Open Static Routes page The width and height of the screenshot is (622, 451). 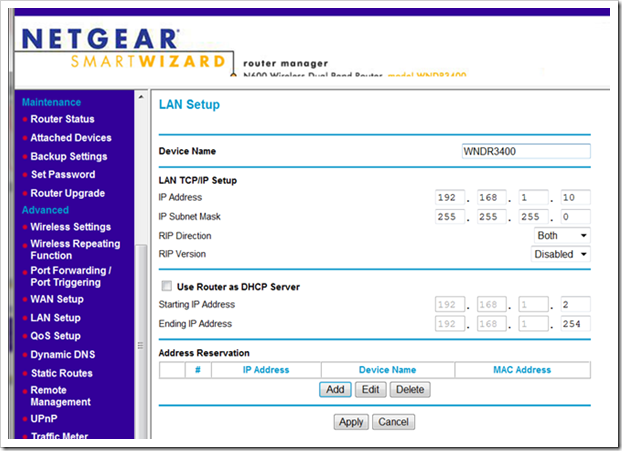click(x=62, y=373)
